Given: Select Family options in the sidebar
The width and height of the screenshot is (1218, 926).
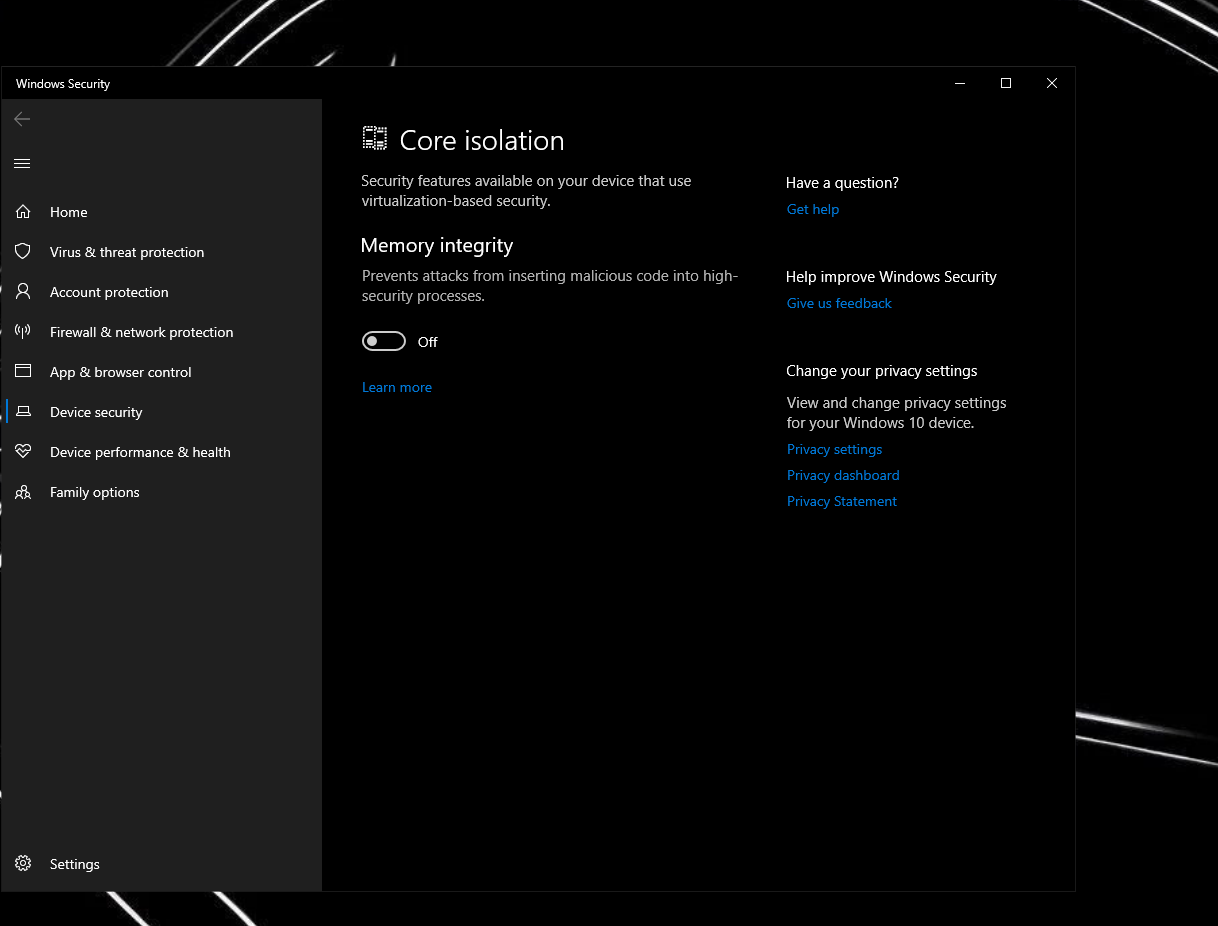Looking at the screenshot, I should [x=162, y=492].
